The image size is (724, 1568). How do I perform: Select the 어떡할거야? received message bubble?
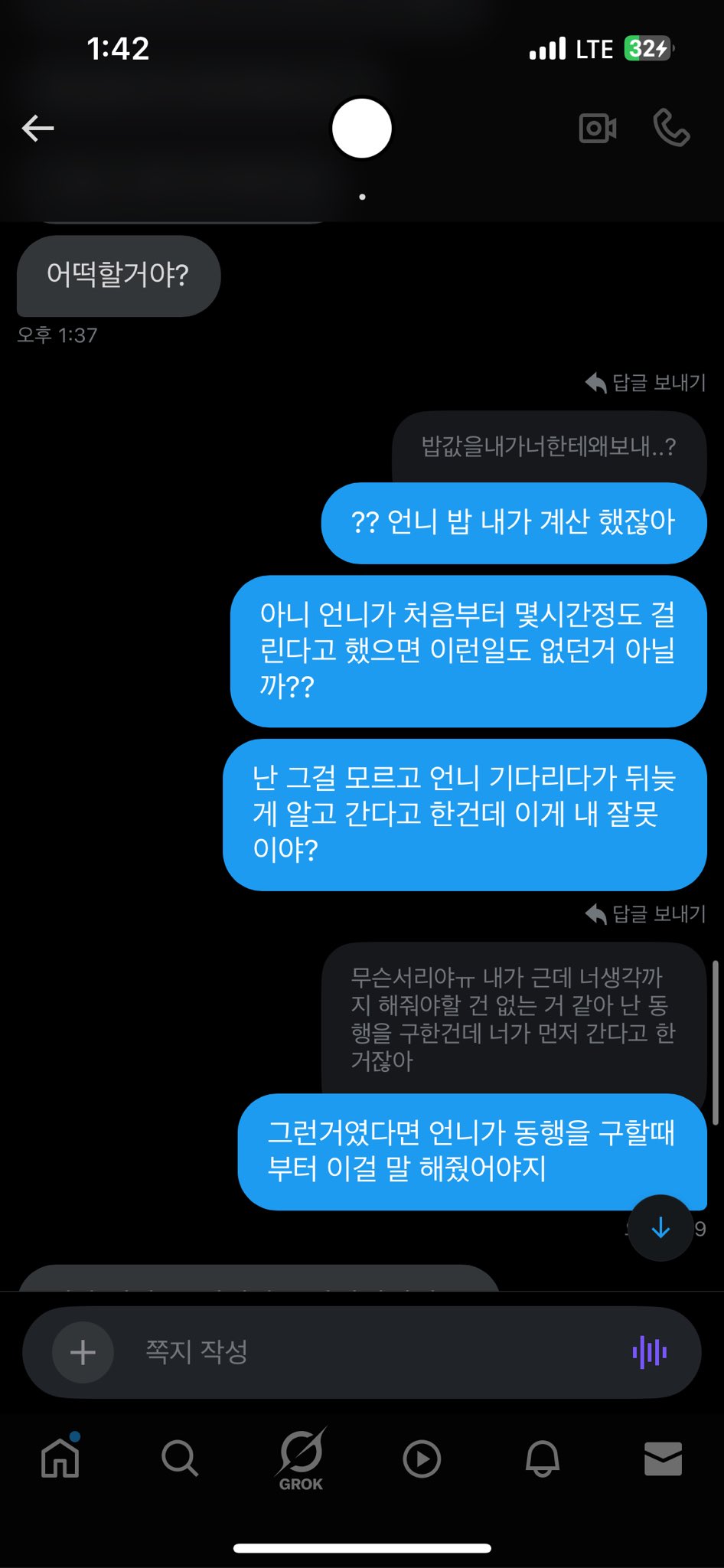(x=119, y=276)
